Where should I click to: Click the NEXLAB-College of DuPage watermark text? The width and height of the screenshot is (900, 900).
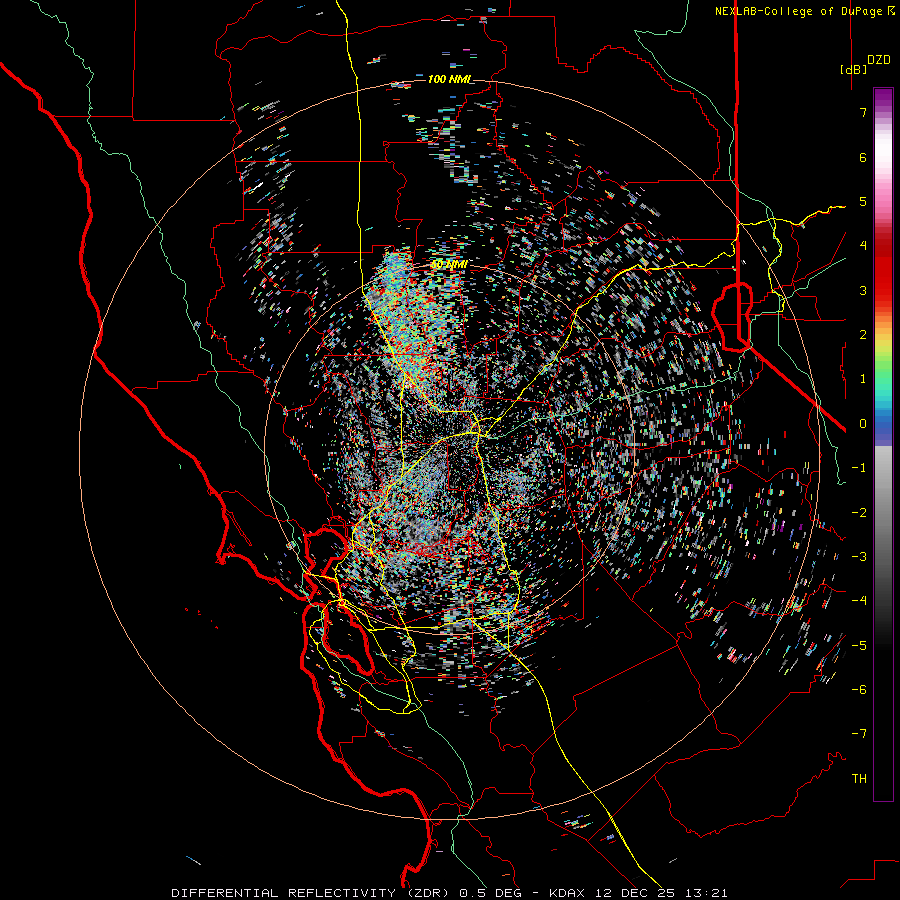tap(800, 11)
